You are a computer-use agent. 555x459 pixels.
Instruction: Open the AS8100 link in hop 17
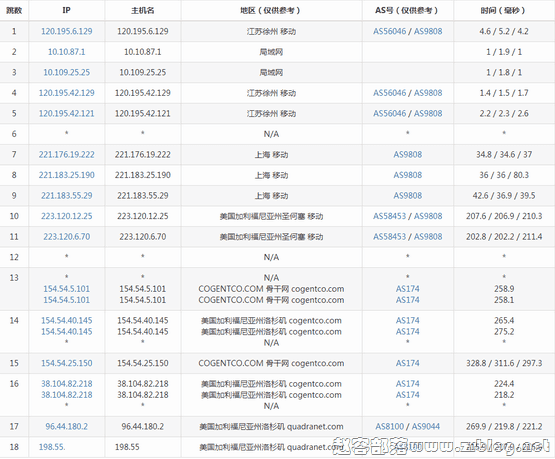[389, 426]
